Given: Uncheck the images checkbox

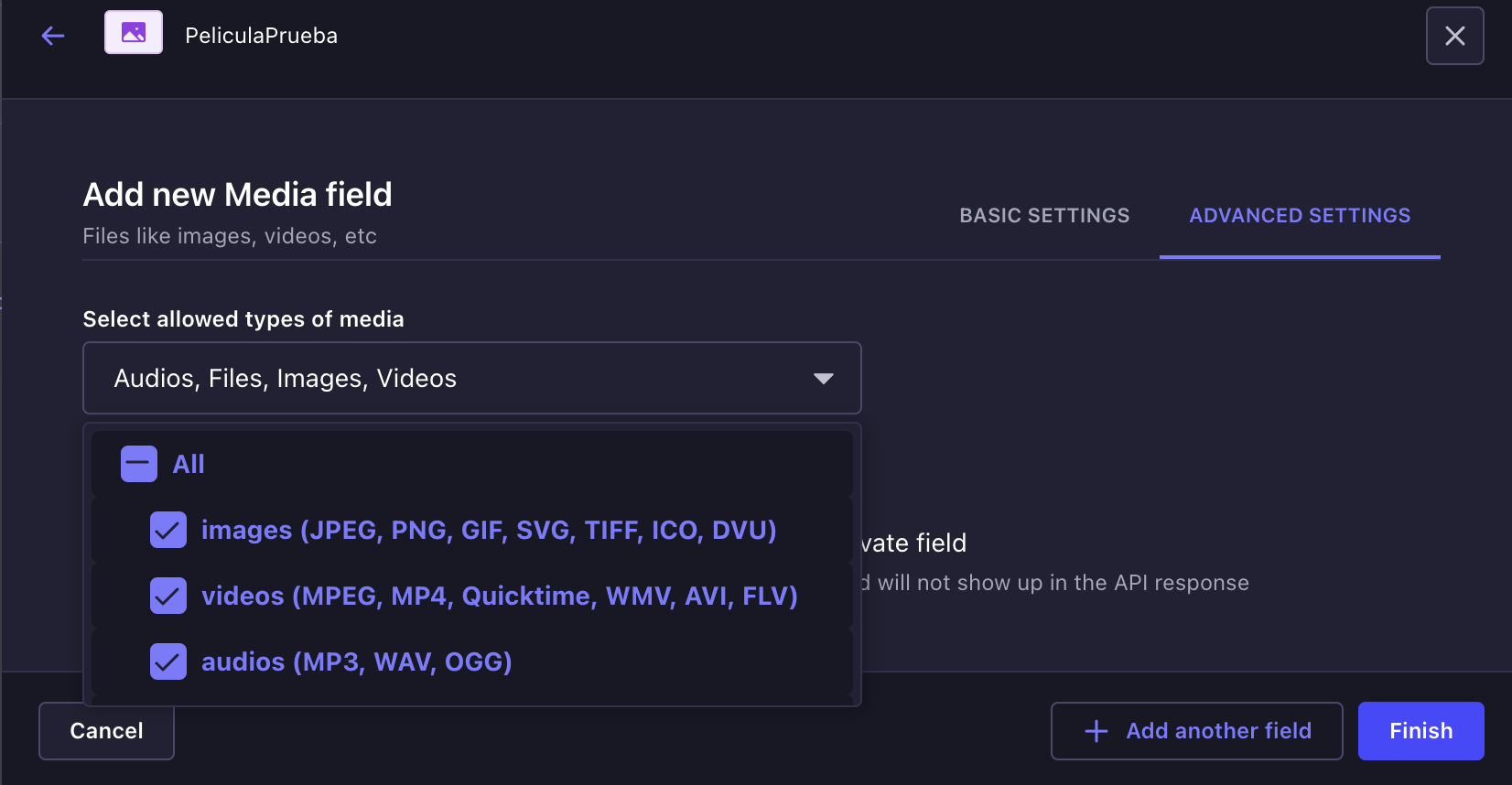Looking at the screenshot, I should (168, 530).
